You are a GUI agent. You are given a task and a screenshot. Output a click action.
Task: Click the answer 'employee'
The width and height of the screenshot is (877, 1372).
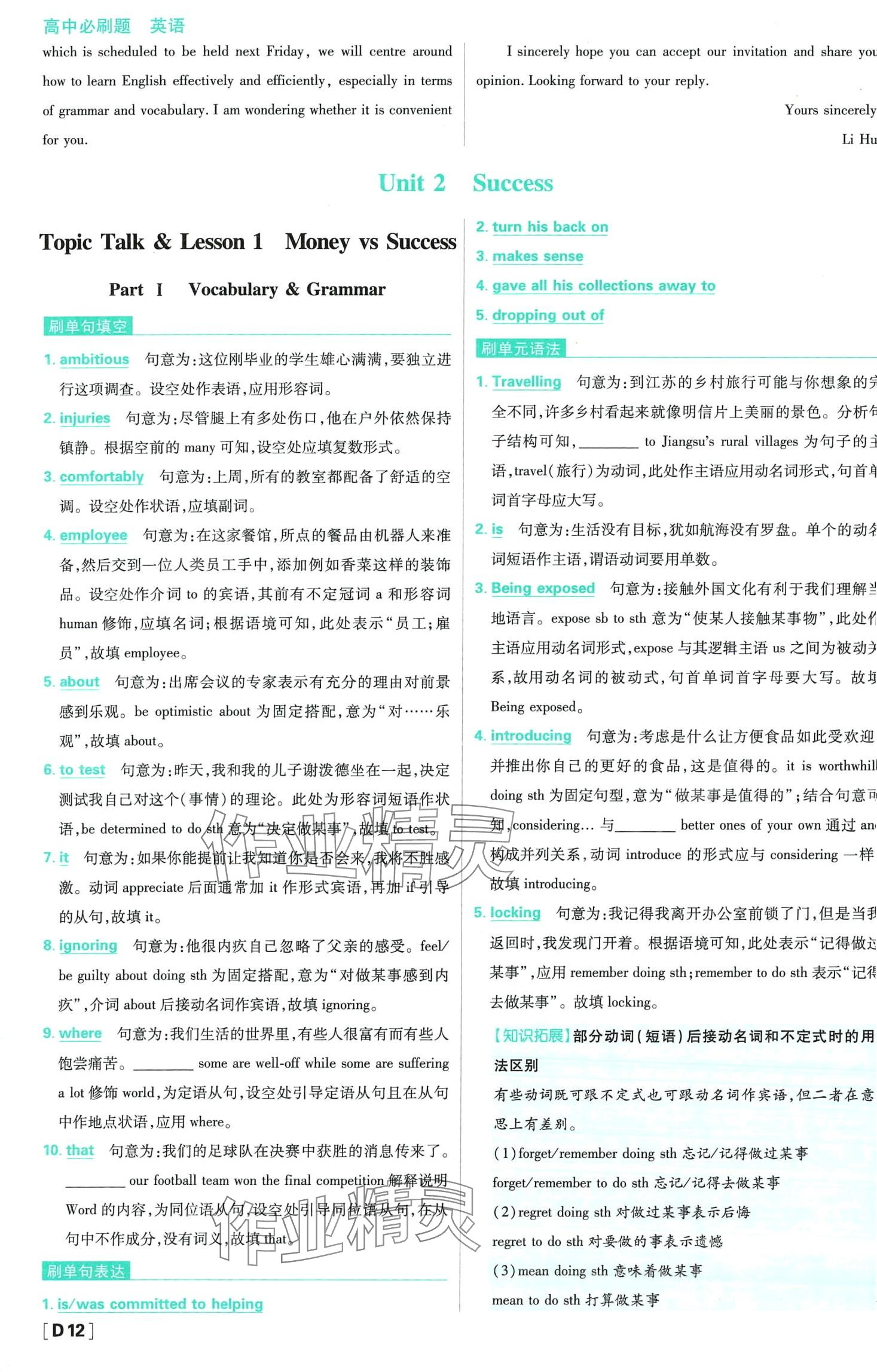tap(93, 535)
